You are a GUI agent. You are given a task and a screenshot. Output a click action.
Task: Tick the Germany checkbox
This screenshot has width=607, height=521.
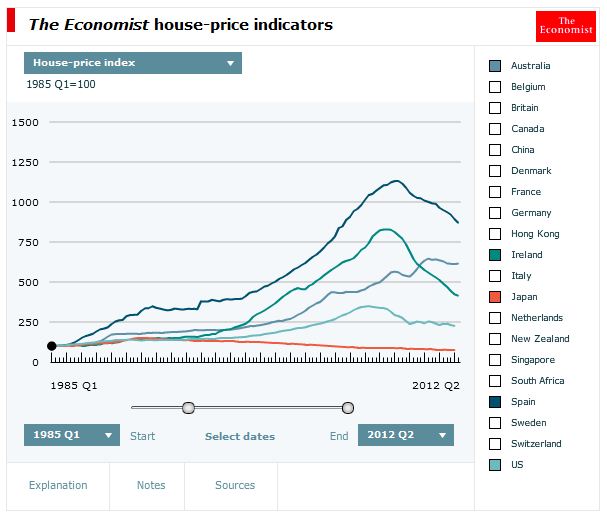495,213
